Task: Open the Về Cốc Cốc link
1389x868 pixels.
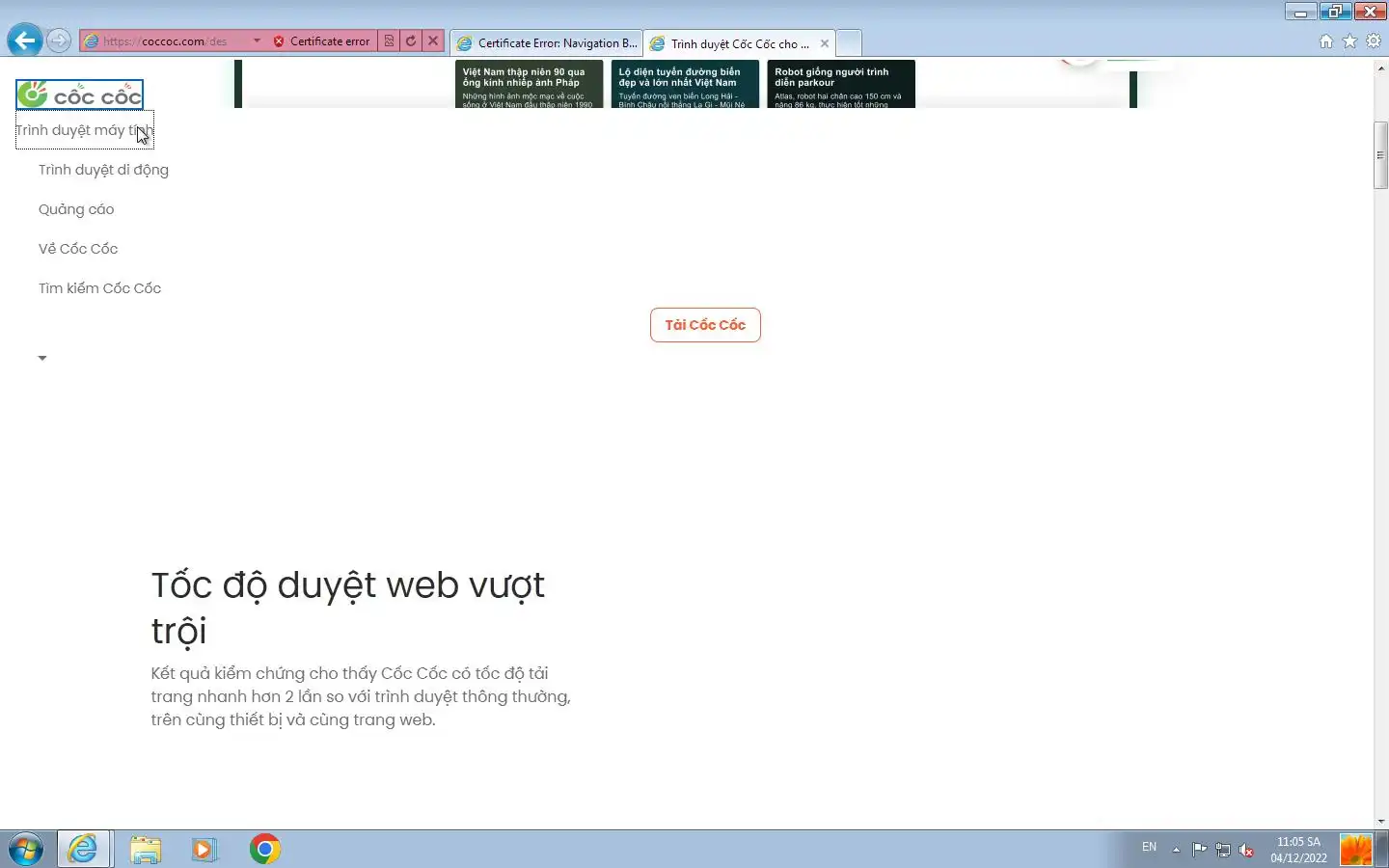Action: point(78,249)
